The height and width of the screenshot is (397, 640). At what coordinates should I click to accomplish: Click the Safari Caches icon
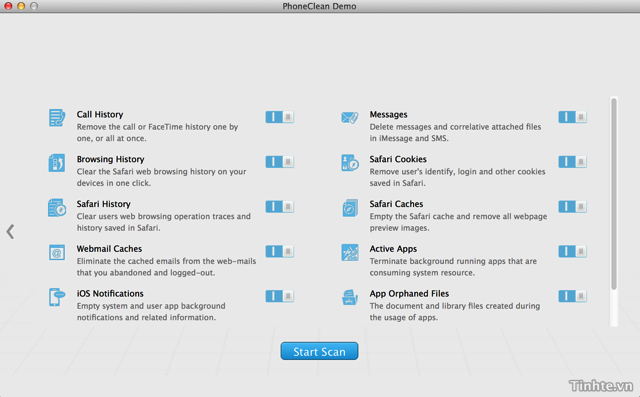[350, 208]
